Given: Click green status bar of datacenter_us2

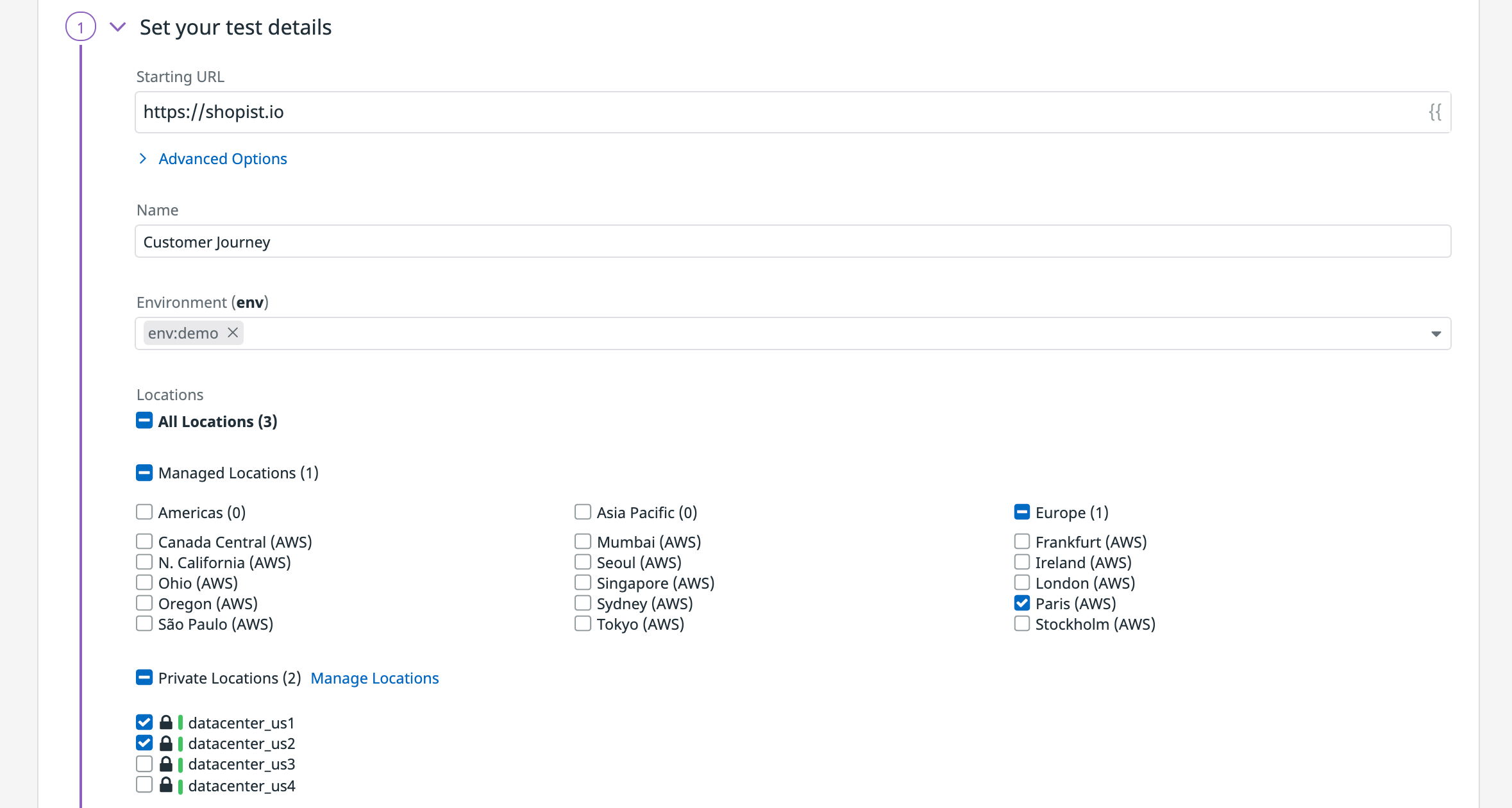Looking at the screenshot, I should click(181, 743).
